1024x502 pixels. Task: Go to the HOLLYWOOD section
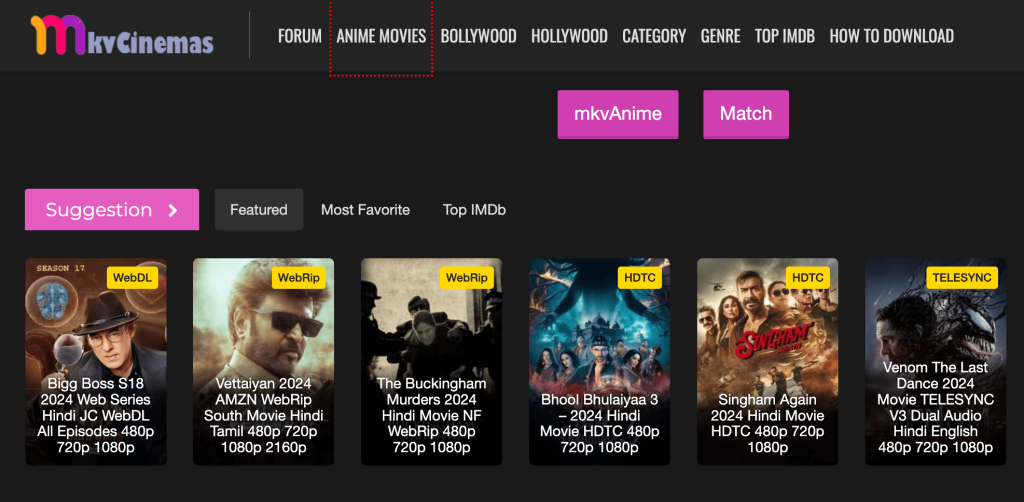coord(569,36)
